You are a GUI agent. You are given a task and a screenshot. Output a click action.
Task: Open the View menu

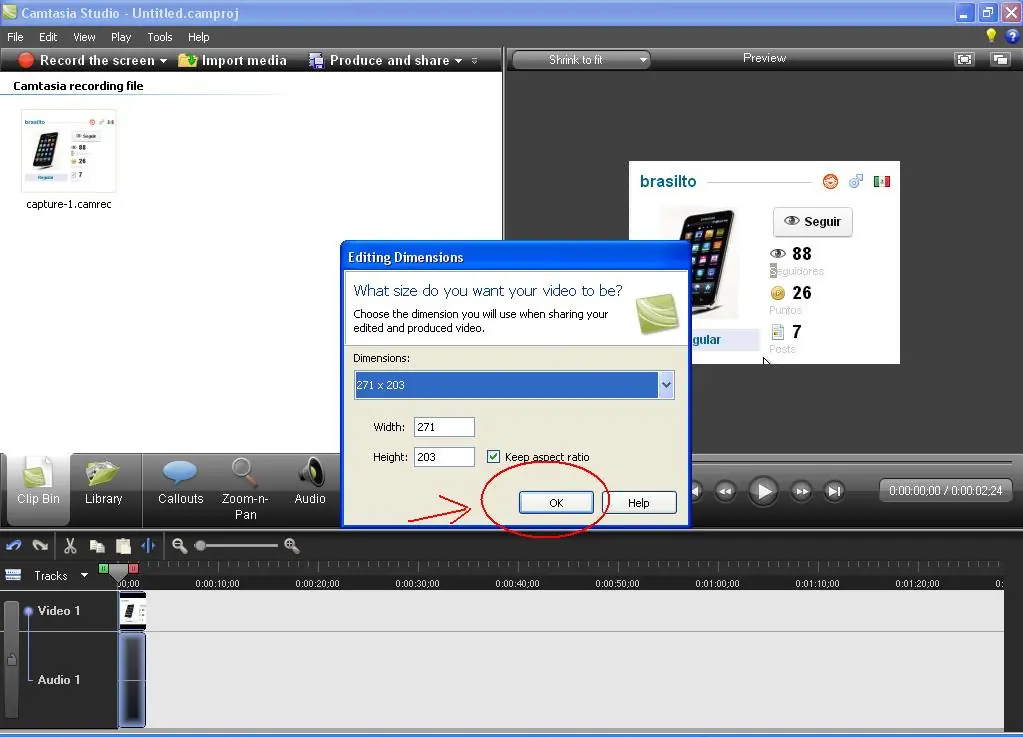pyautogui.click(x=84, y=37)
